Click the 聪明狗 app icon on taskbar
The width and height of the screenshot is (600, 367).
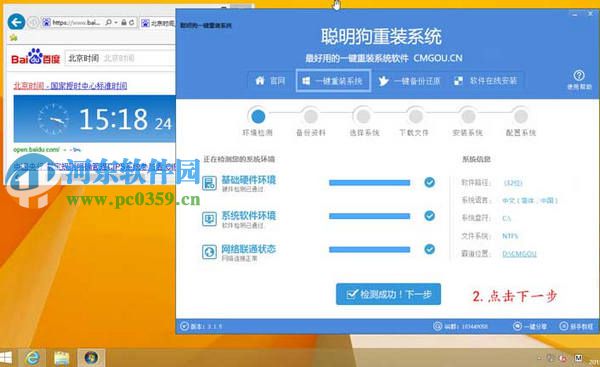tap(91, 358)
